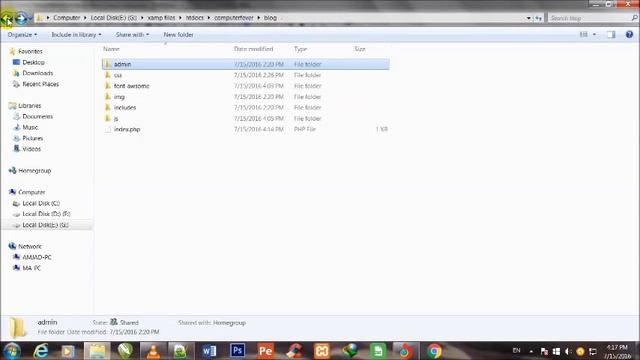Open Local Disk (C:) drive

36,203
